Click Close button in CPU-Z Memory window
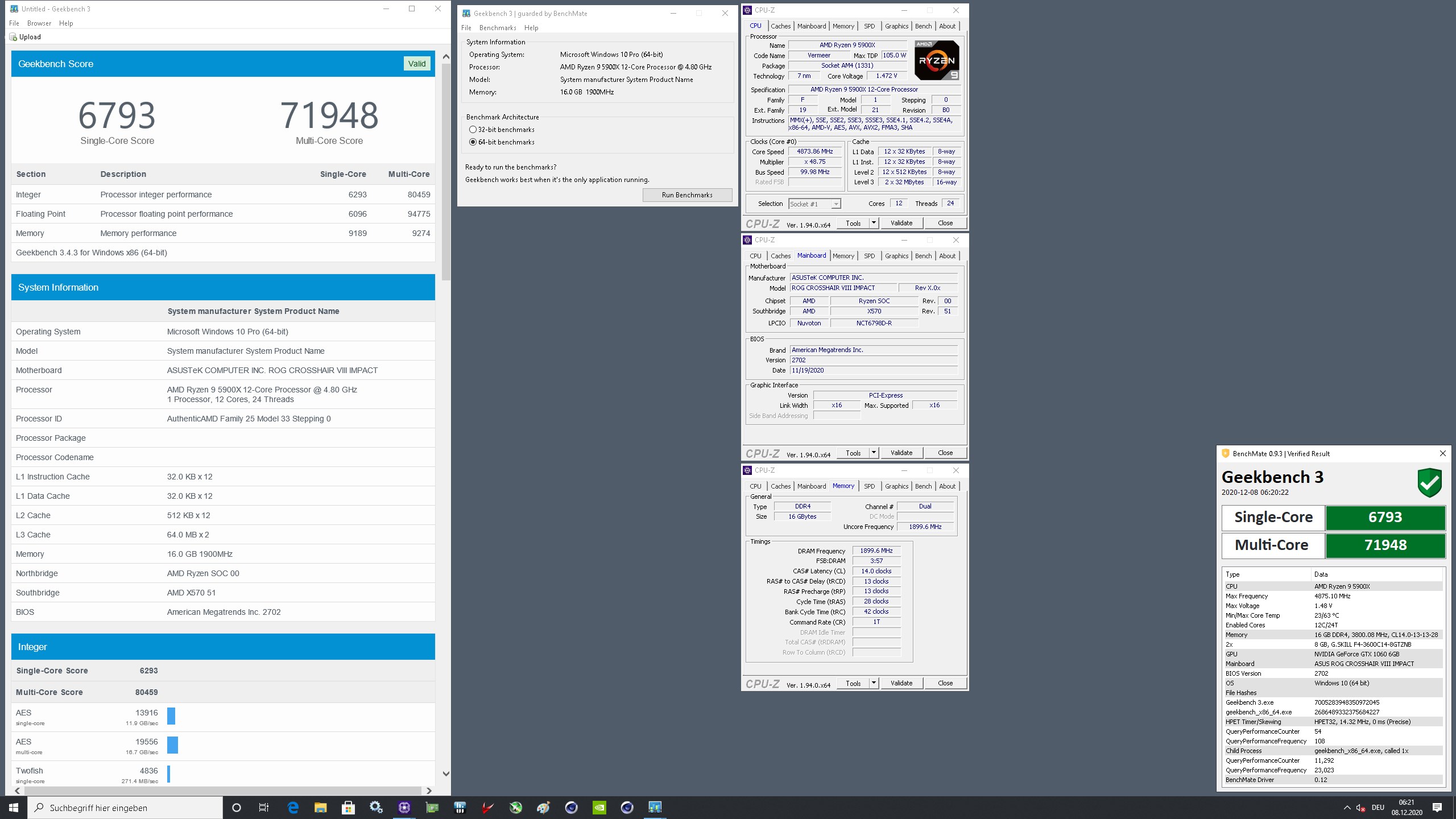This screenshot has height=819, width=1456. click(945, 683)
